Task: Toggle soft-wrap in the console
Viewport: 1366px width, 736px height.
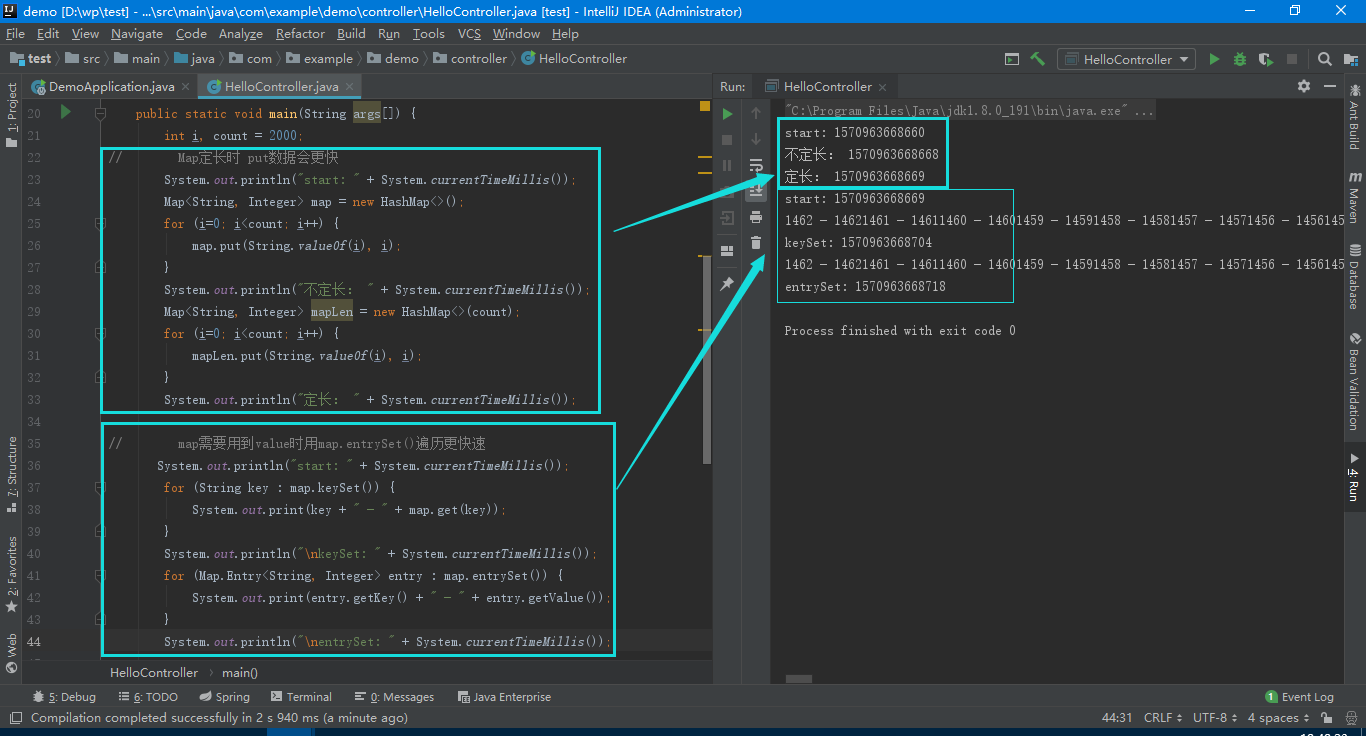Action: 757,165
